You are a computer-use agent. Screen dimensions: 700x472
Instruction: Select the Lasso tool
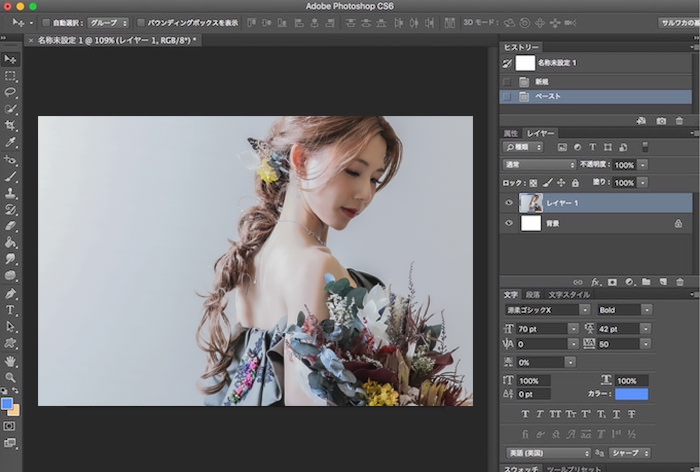coord(10,92)
